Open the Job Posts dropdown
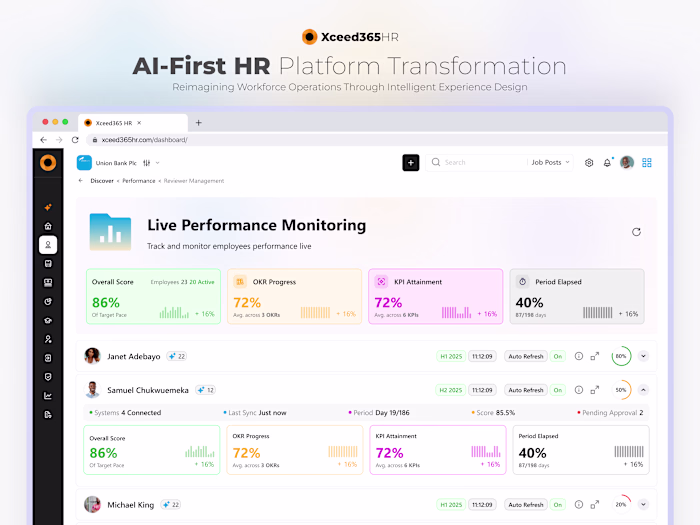700x525 pixels. coord(550,162)
